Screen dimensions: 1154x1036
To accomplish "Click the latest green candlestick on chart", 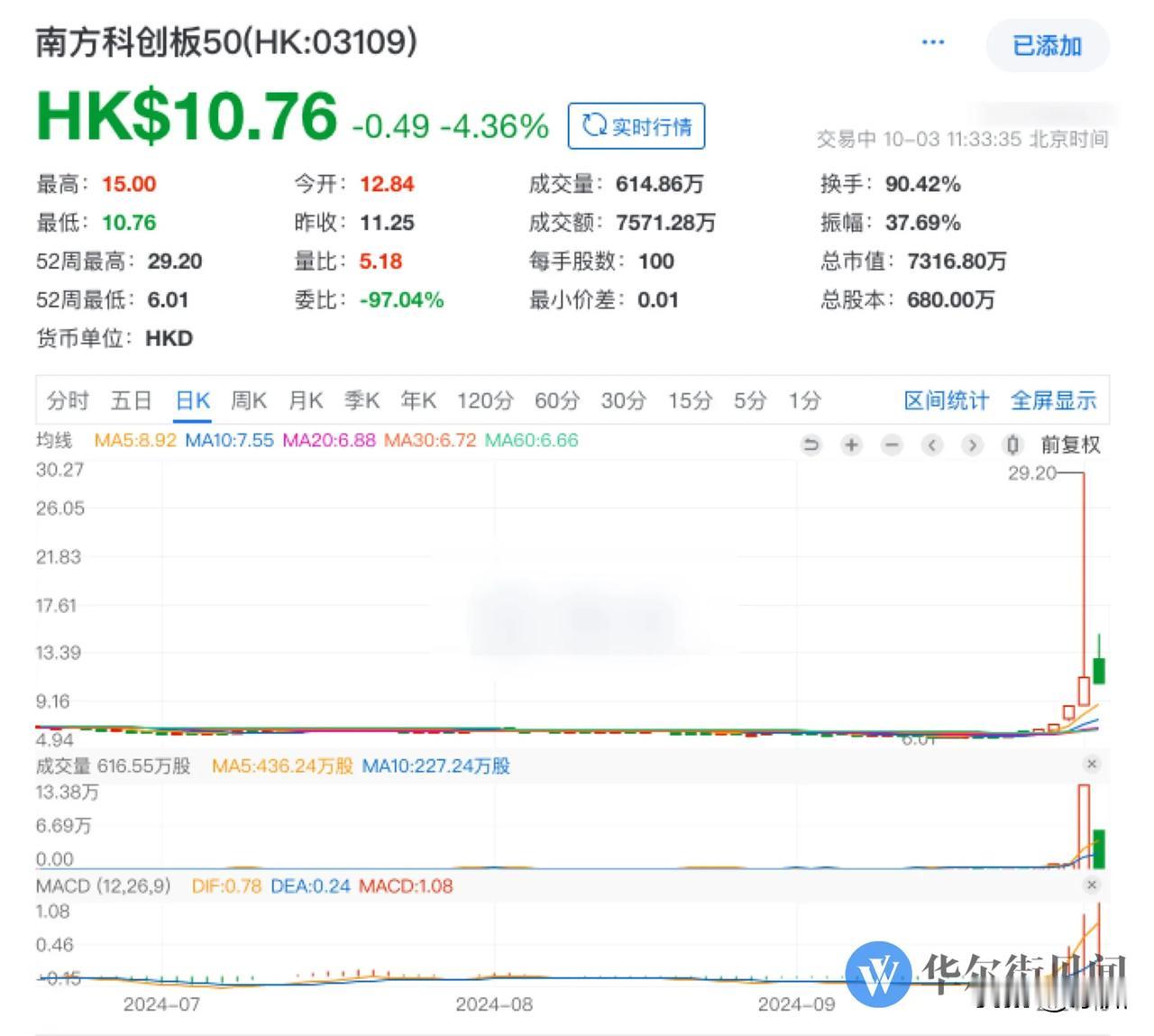I will (1099, 670).
